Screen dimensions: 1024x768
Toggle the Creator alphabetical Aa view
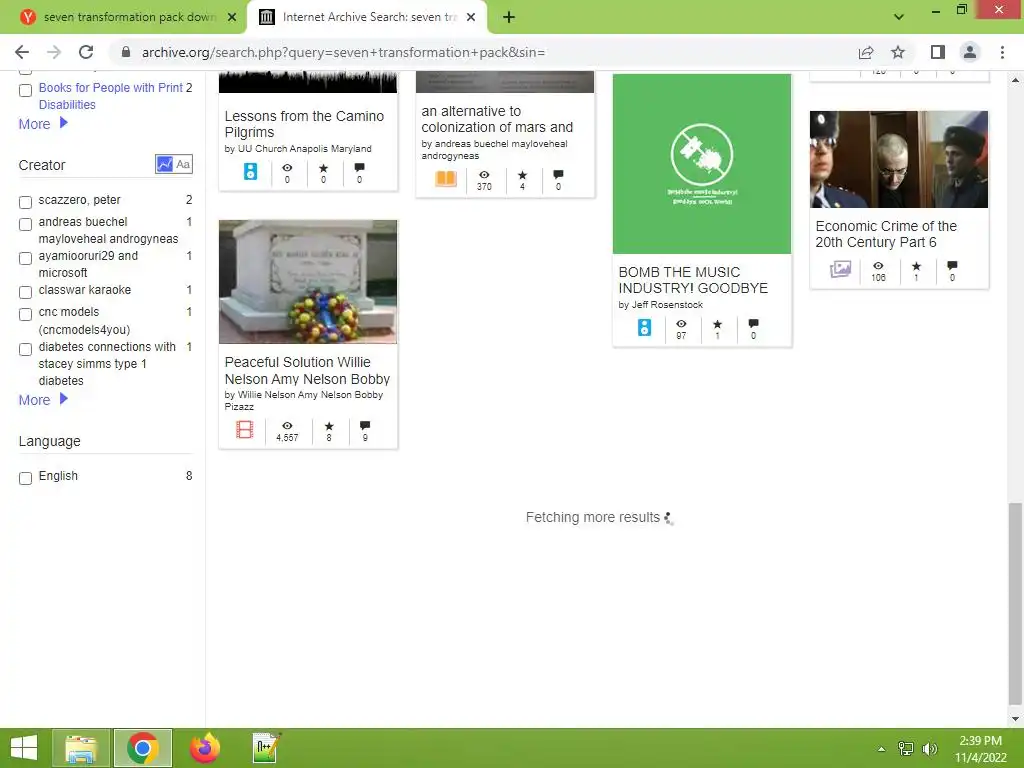(x=184, y=164)
